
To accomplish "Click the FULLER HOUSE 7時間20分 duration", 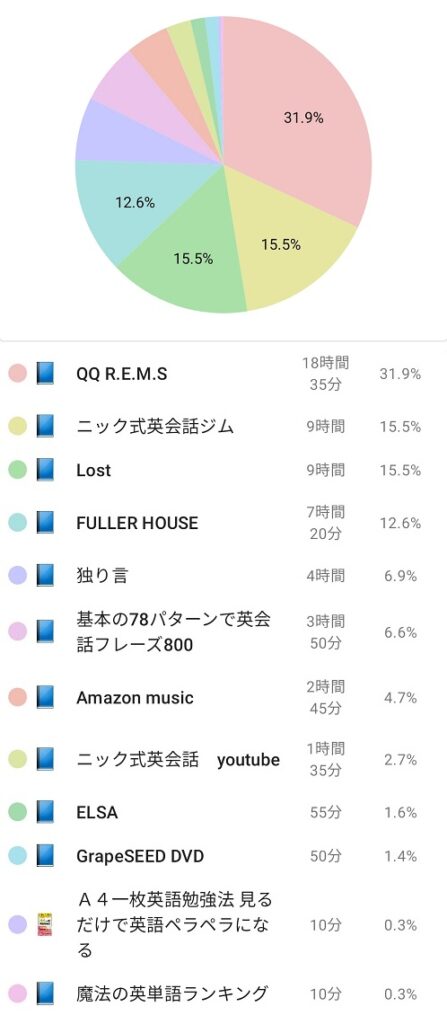I will tap(325, 522).
